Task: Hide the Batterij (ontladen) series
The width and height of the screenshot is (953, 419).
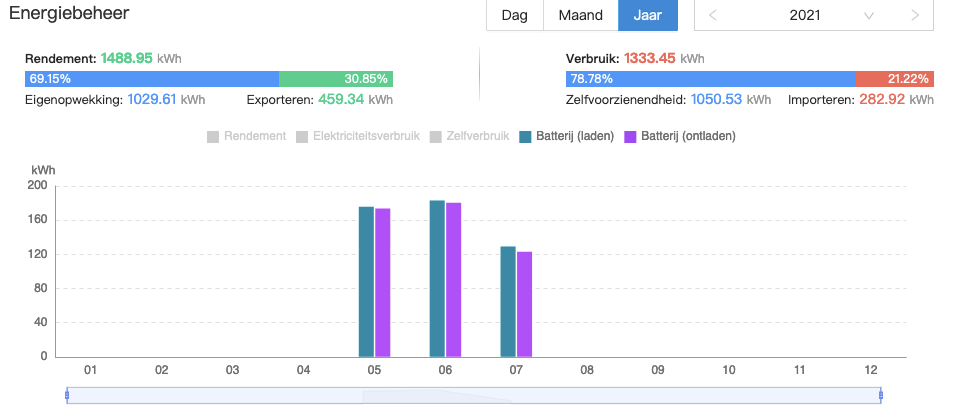Action: pyautogui.click(x=679, y=136)
